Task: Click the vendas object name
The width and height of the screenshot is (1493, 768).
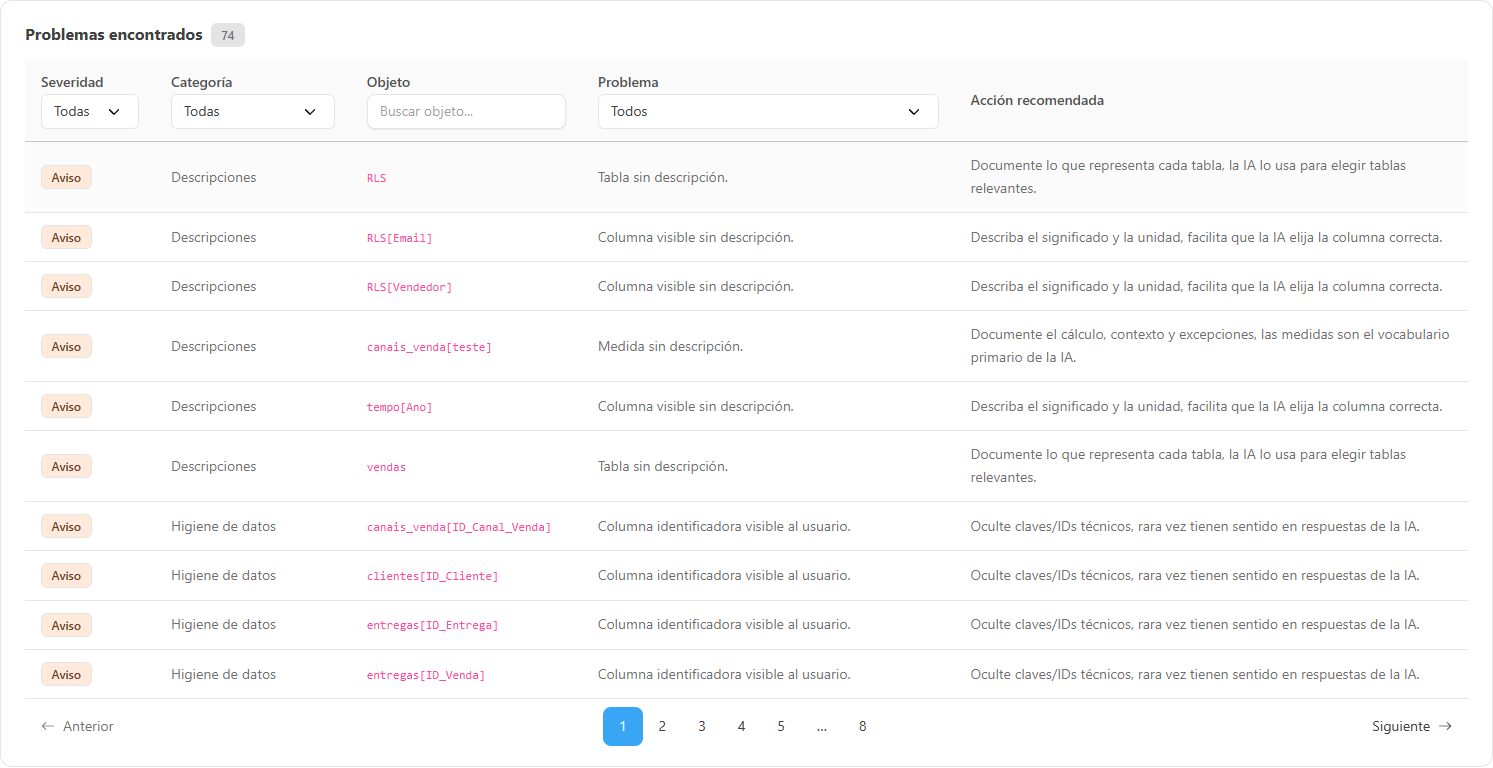Action: 386,467
